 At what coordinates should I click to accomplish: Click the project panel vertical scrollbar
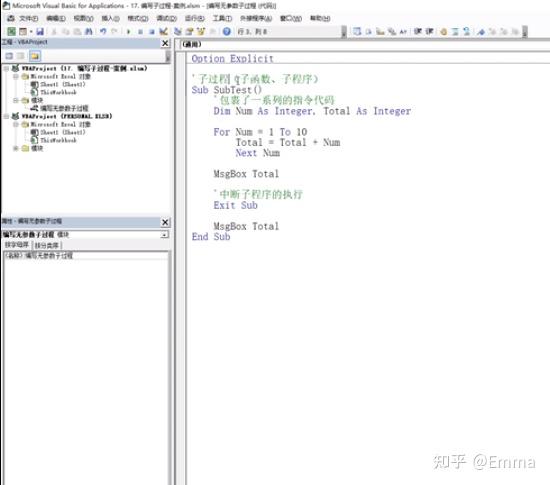168,56
